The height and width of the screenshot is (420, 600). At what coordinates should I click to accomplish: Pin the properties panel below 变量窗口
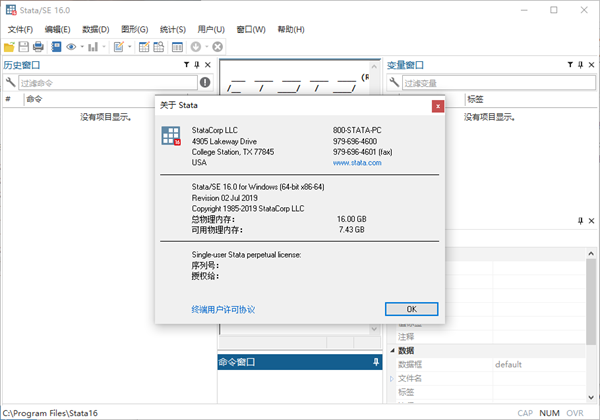point(580,221)
